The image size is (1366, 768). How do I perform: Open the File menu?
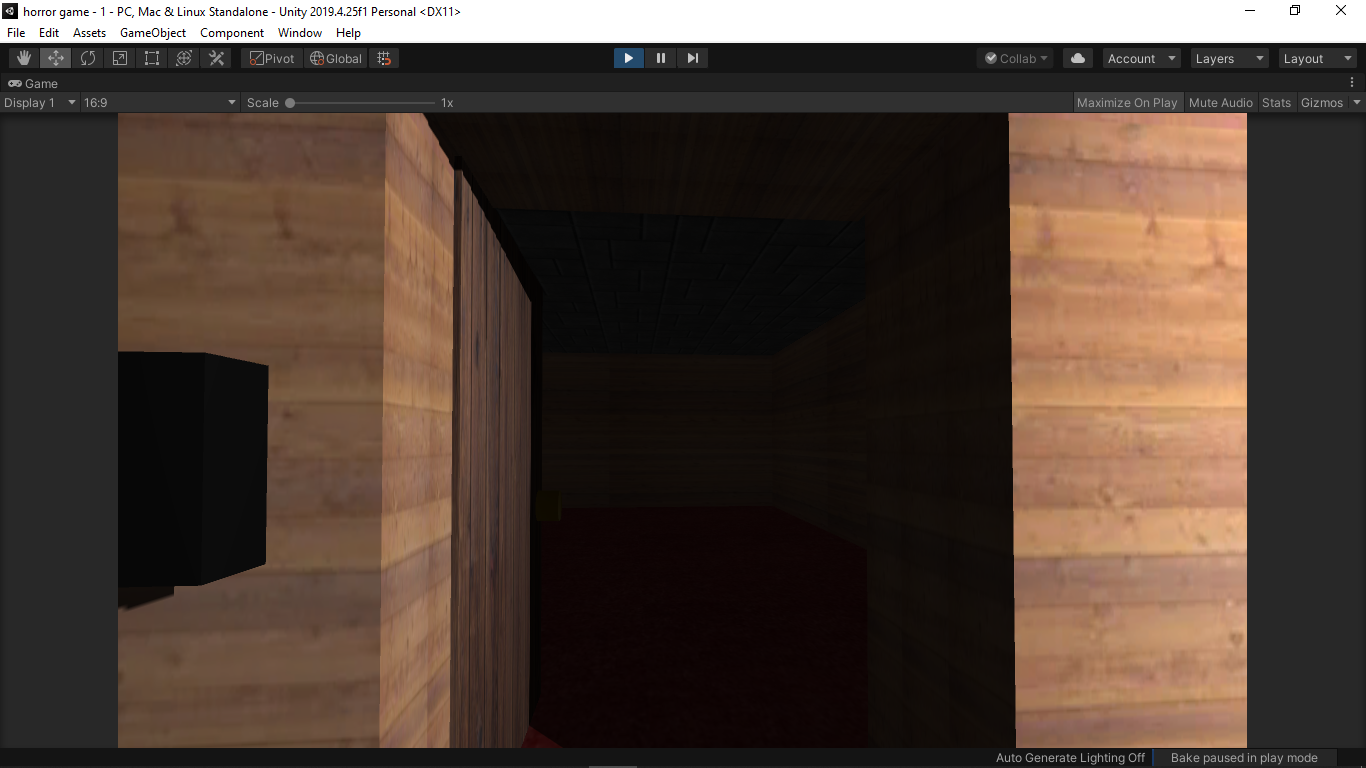pyautogui.click(x=16, y=33)
